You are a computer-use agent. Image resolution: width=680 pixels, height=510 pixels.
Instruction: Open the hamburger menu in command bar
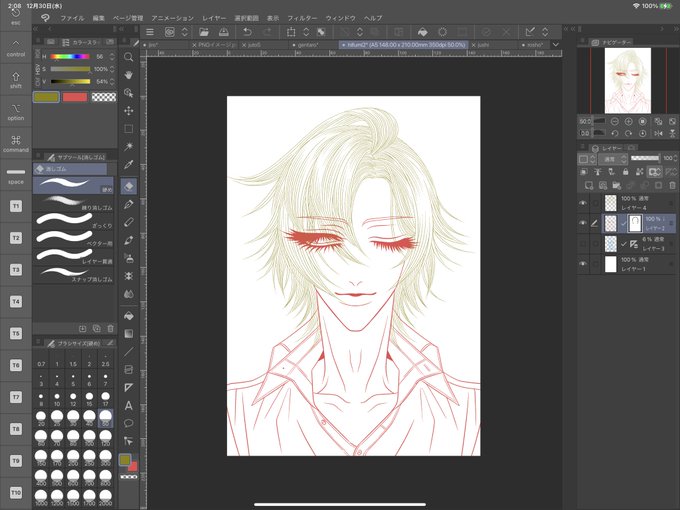click(x=150, y=32)
